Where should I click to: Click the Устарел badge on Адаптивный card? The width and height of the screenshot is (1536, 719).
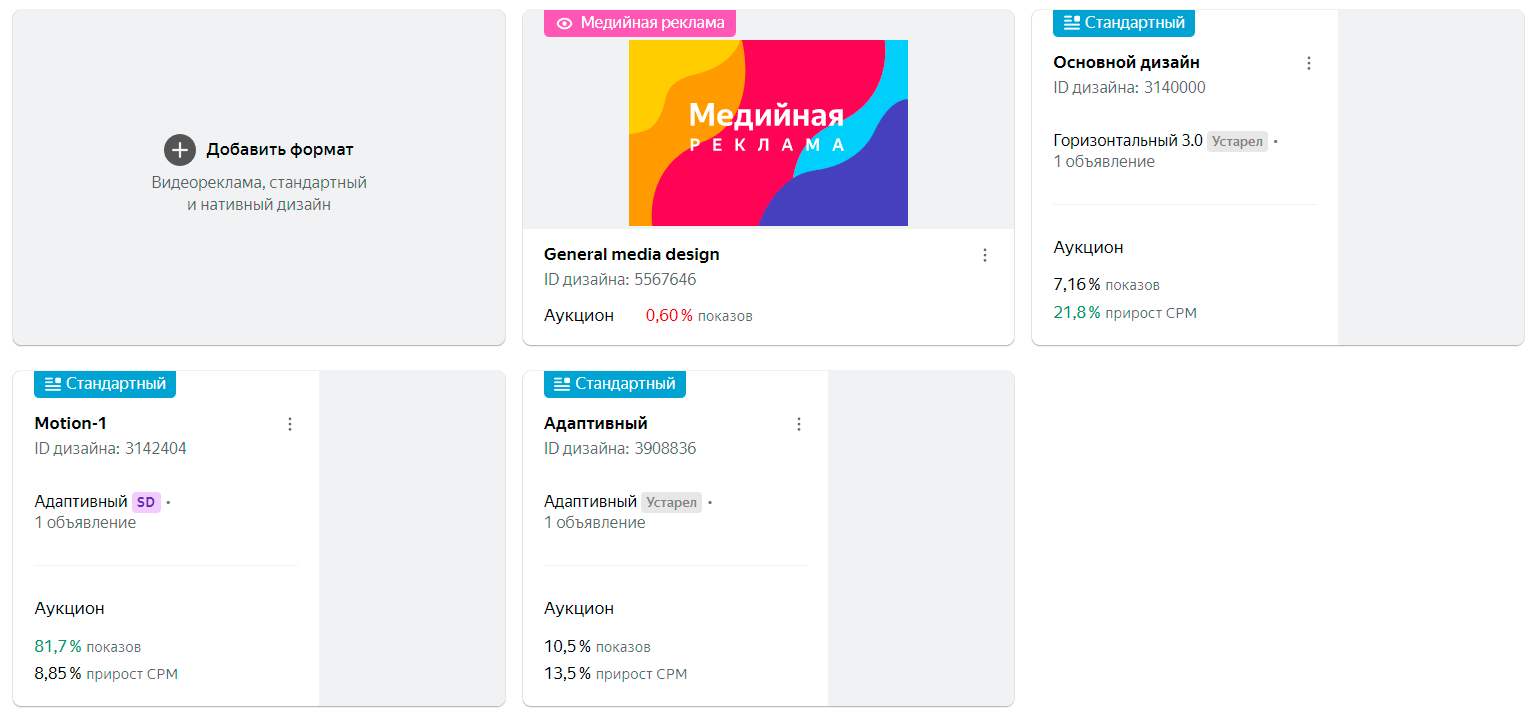click(671, 502)
